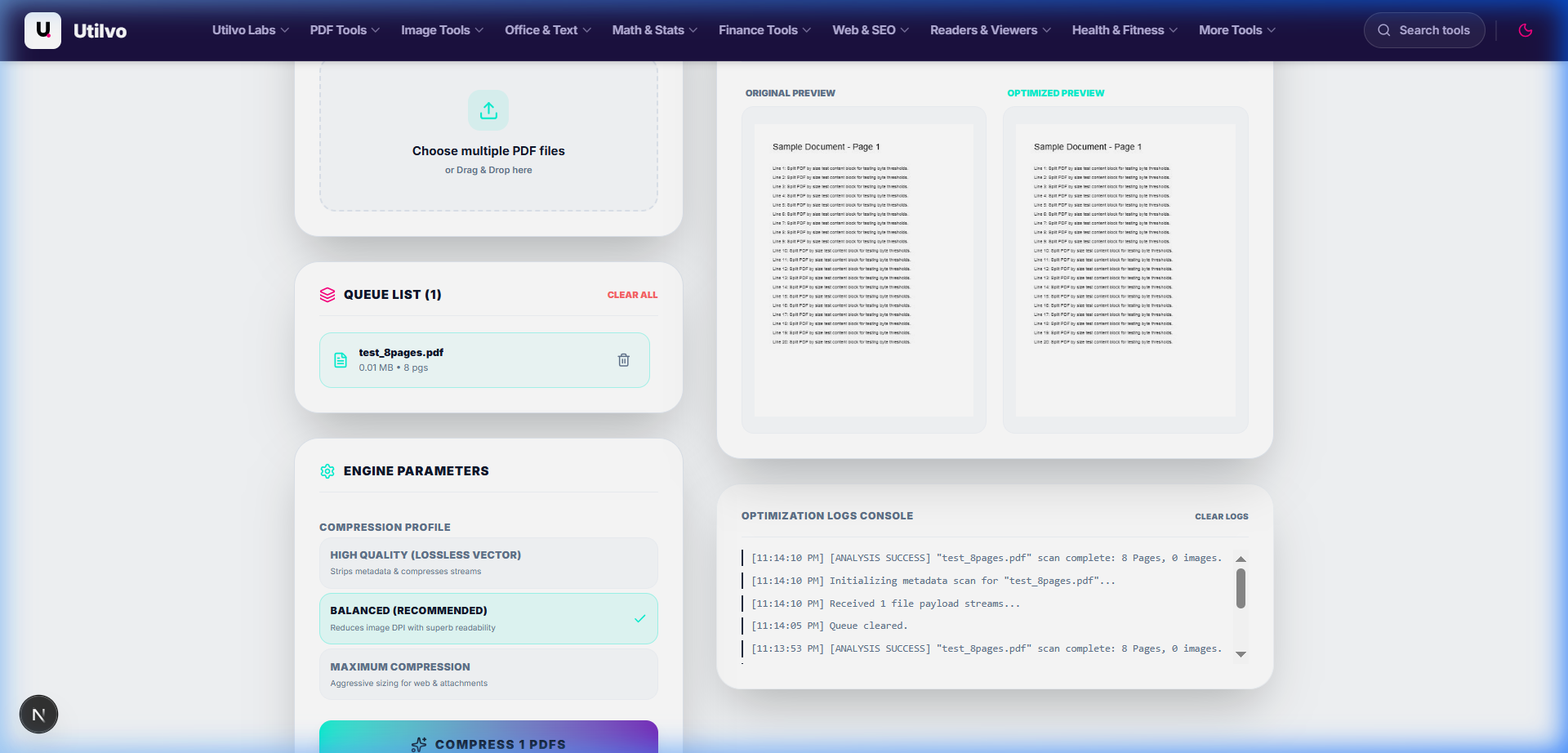The image size is (1568, 753).
Task: Click the Compress 1 PDFs button
Action: [488, 737]
